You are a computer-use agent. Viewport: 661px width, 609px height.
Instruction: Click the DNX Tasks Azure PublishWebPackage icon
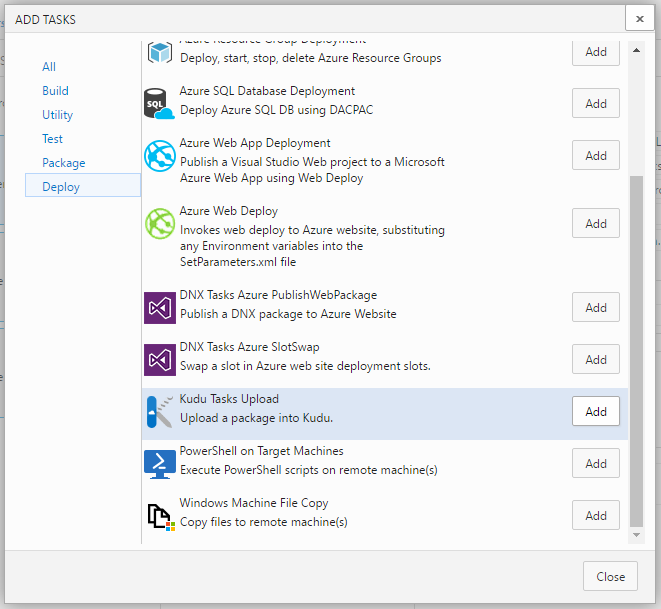(160, 308)
